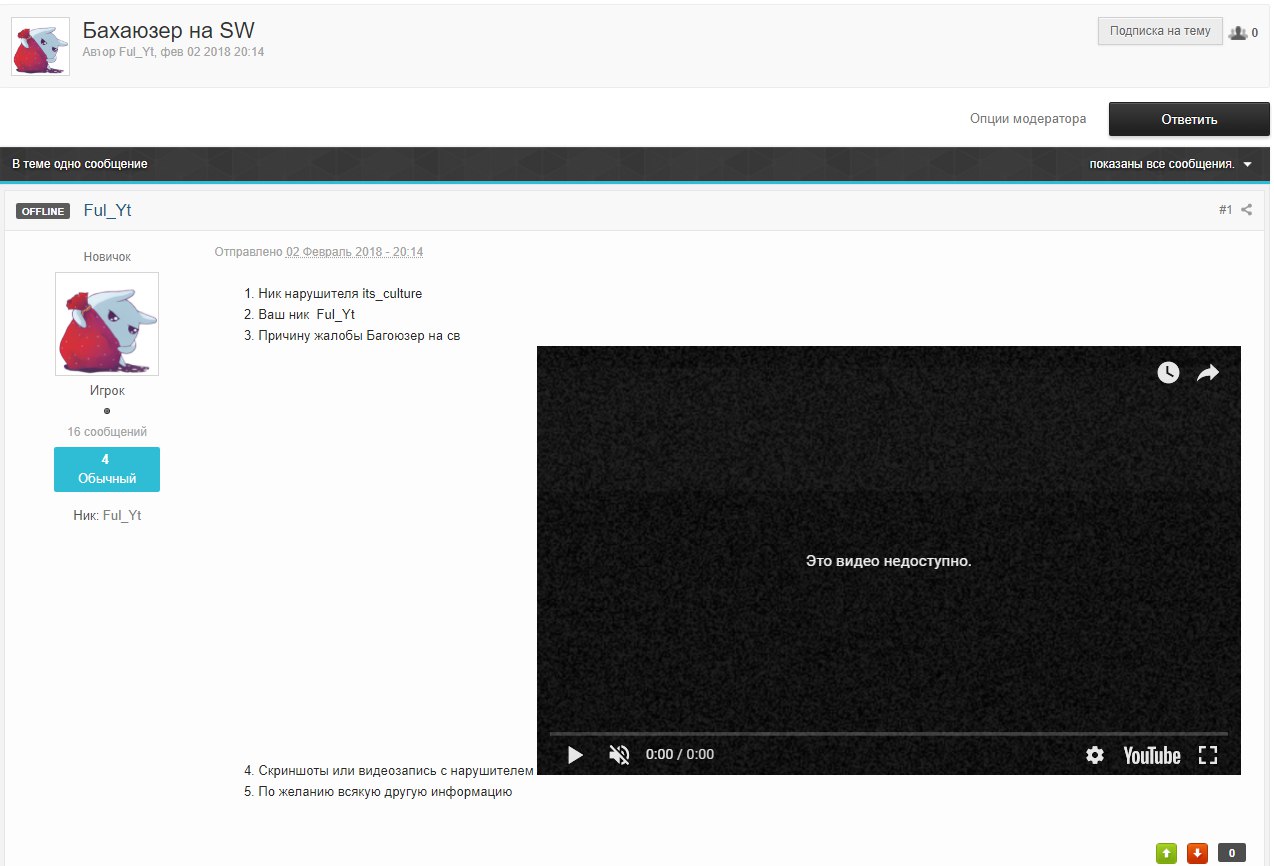Unmute the video using the speaker icon
This screenshot has width=1274, height=866.
[x=619, y=755]
